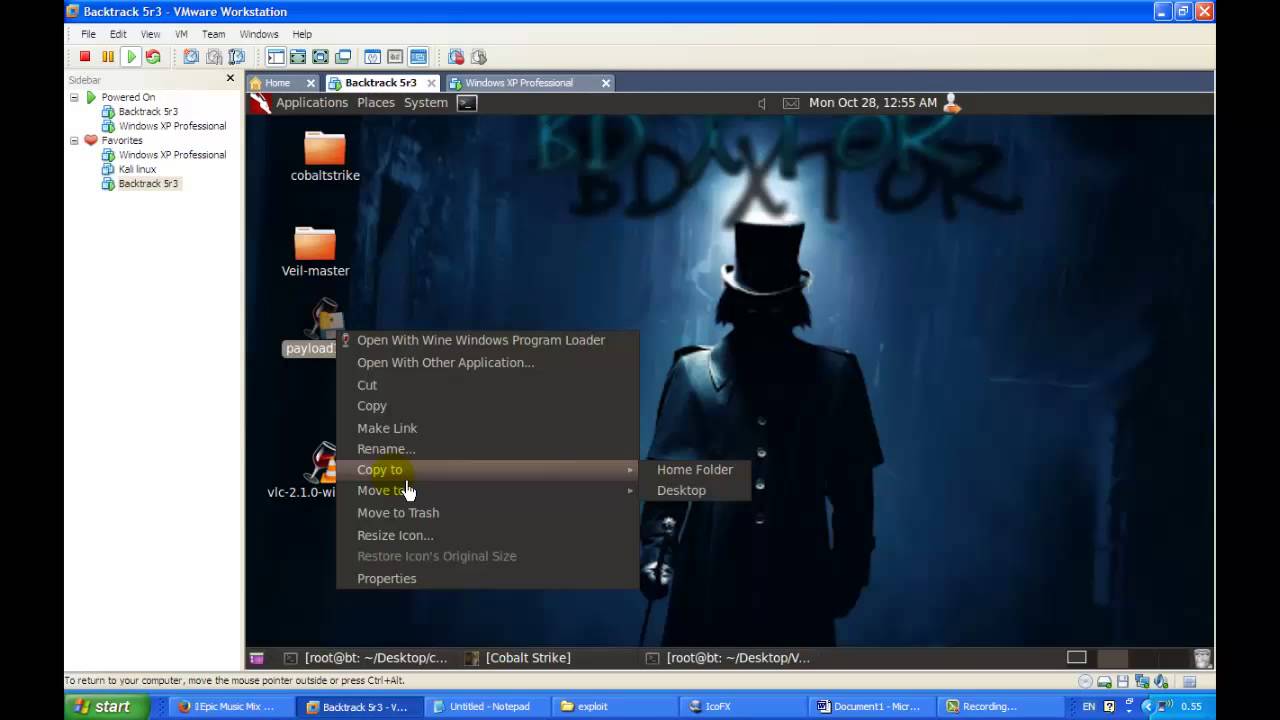Open the Windows menu

[259, 34]
